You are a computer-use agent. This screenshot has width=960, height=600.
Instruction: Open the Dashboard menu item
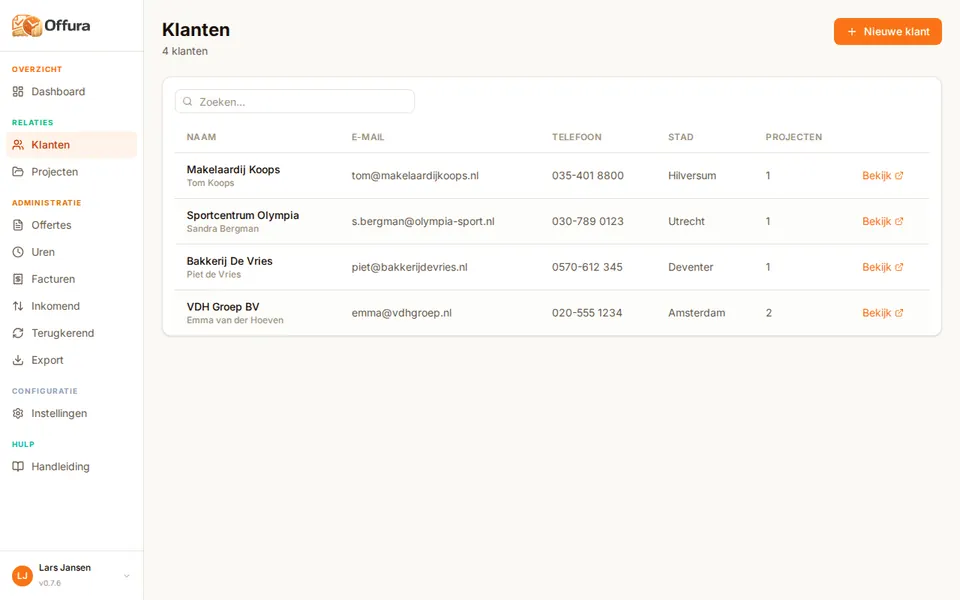[72, 91]
